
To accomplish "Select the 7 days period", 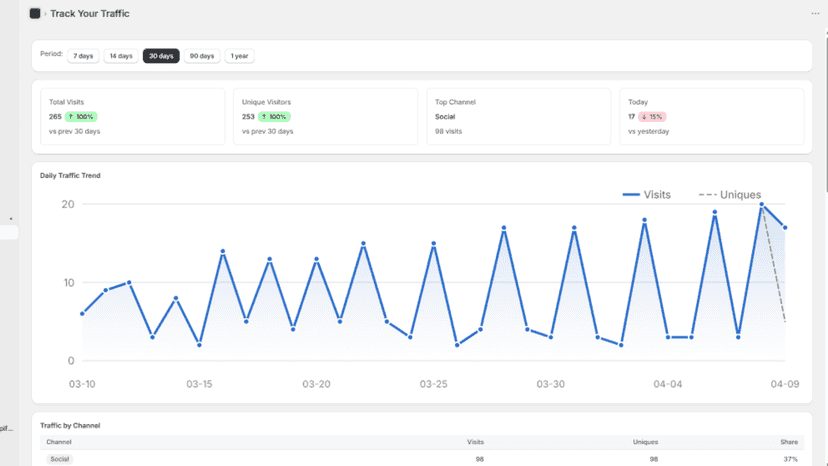I will (x=83, y=56).
